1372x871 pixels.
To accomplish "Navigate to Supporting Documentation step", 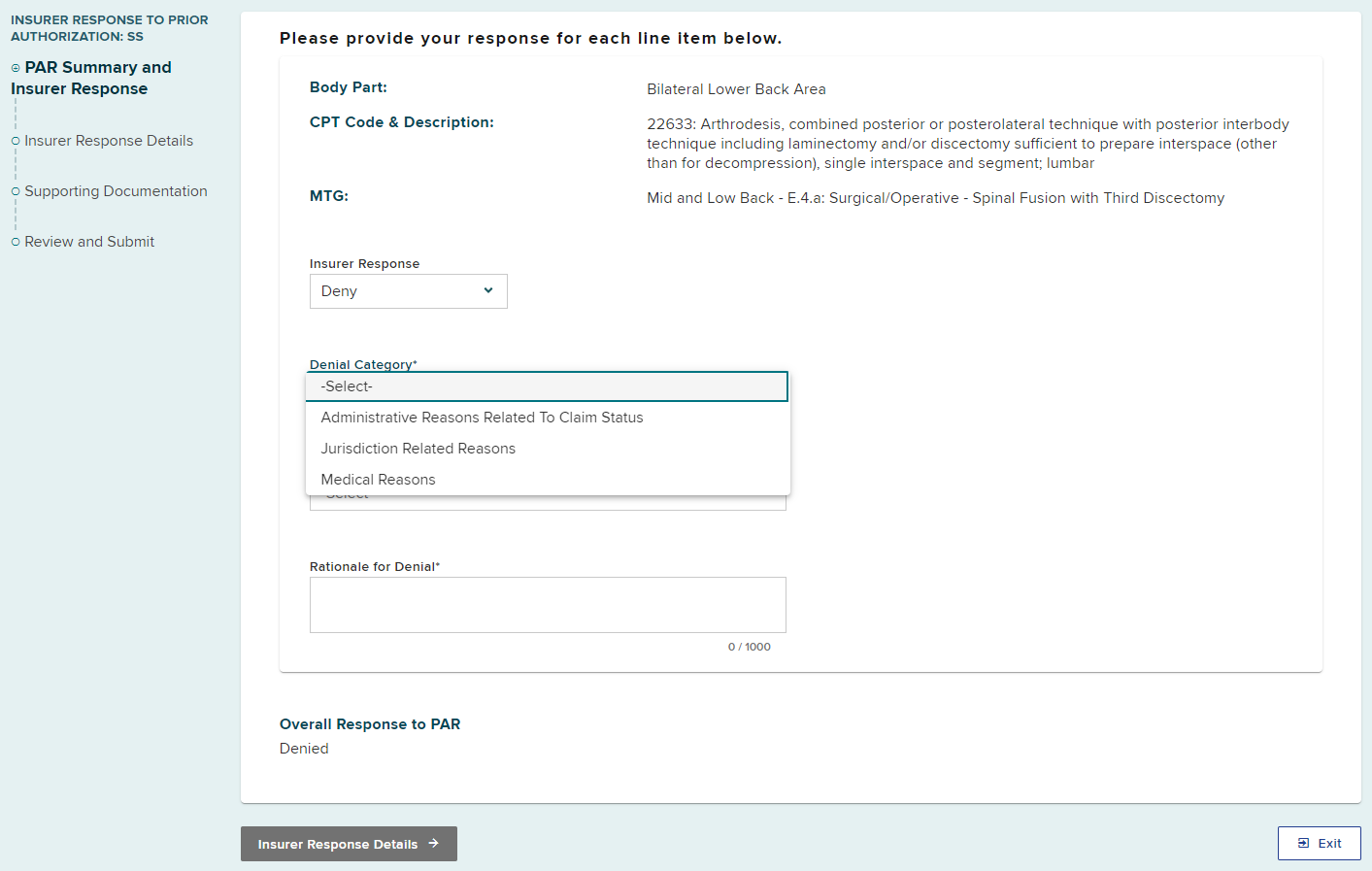I will 116,191.
